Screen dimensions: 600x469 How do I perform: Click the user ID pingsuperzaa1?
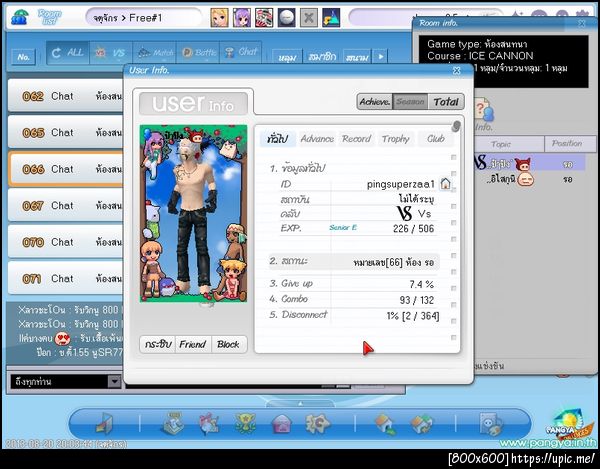(x=401, y=184)
